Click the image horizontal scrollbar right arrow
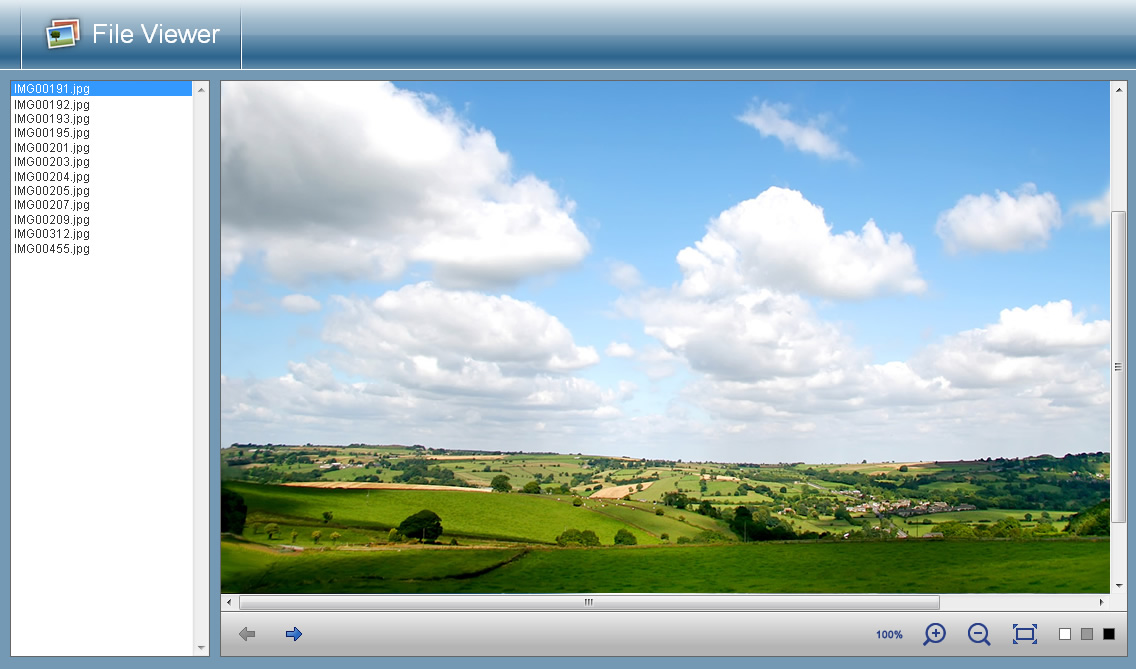The image size is (1136, 669). pyautogui.click(x=1101, y=602)
